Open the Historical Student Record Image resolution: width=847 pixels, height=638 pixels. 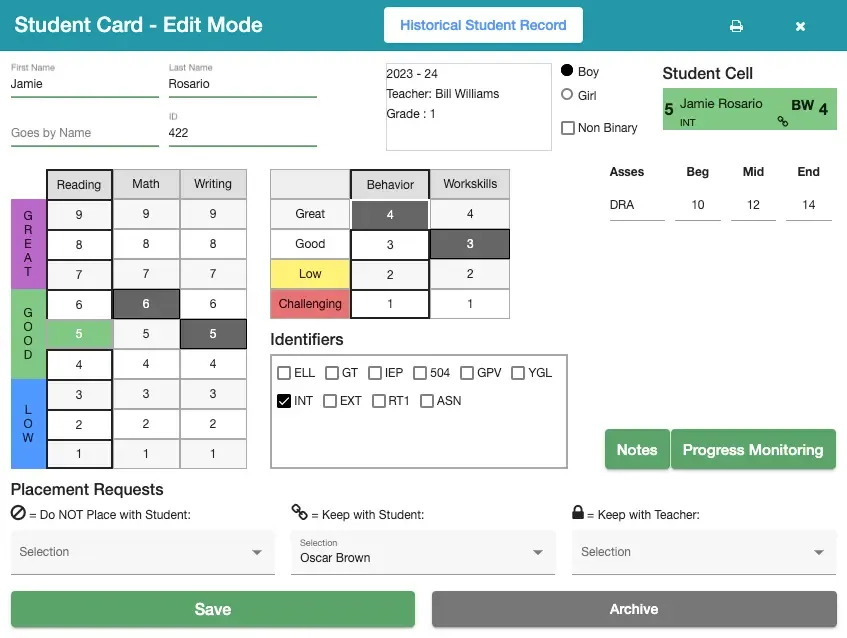(483, 25)
